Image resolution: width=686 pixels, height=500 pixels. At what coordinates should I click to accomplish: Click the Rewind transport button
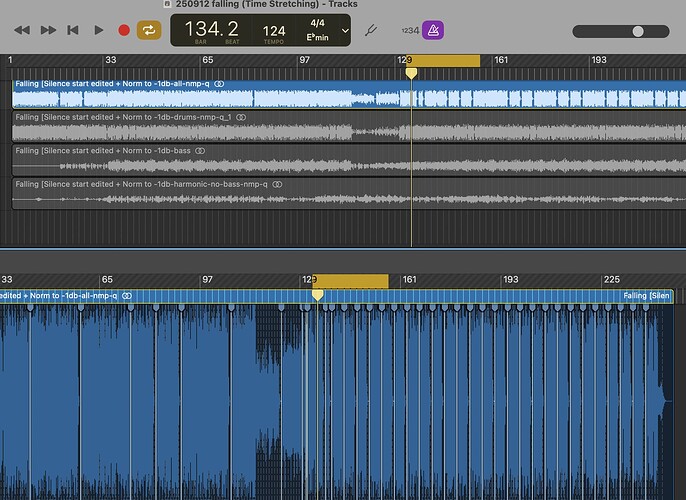point(22,31)
